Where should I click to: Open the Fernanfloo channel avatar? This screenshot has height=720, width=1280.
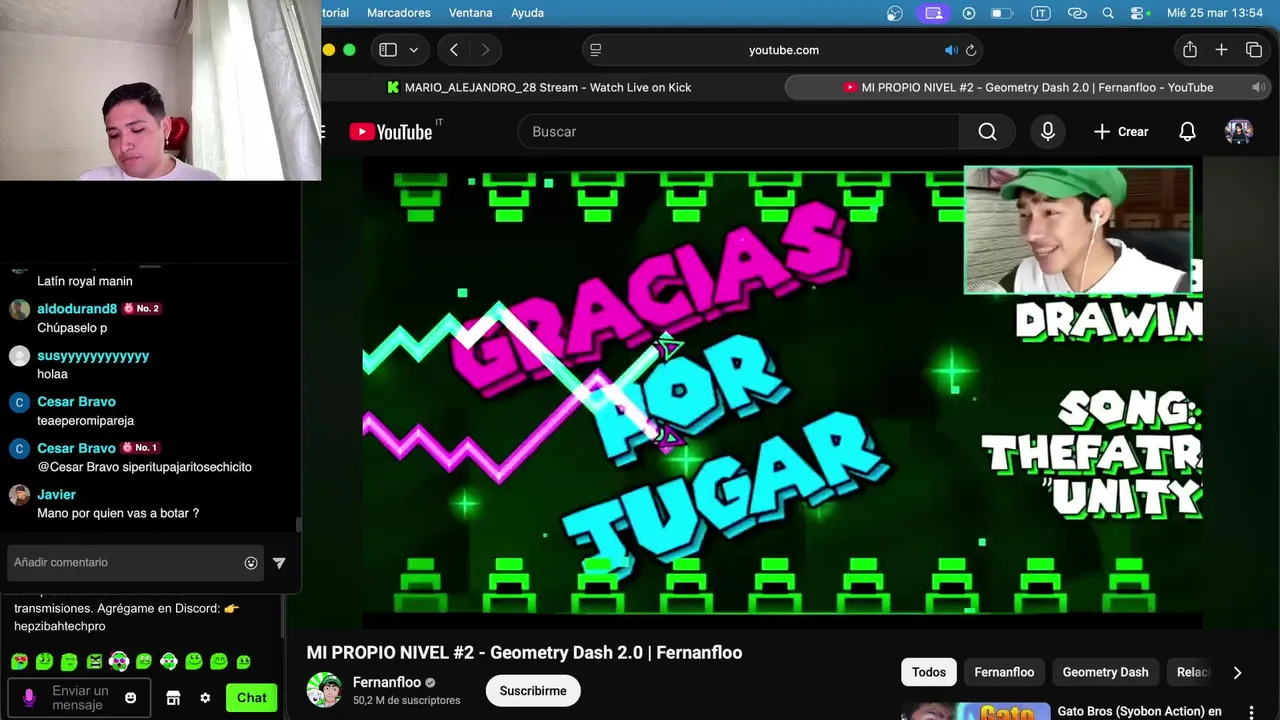click(324, 690)
